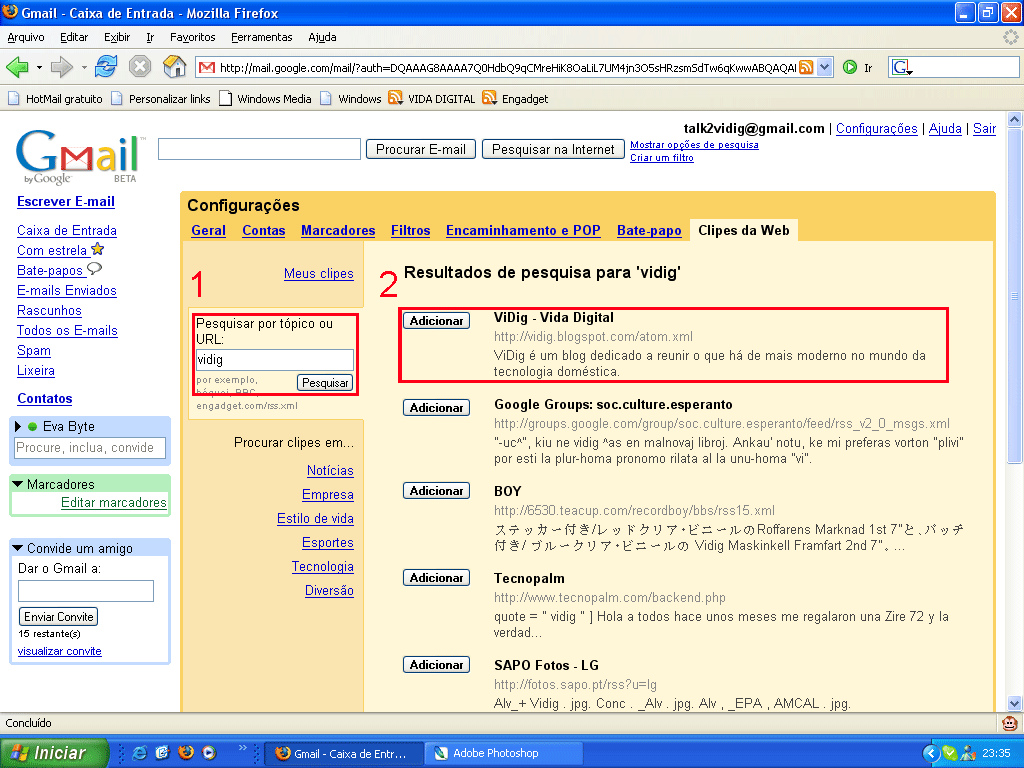
Task: Click the Editar marcadores link
Action: (114, 503)
